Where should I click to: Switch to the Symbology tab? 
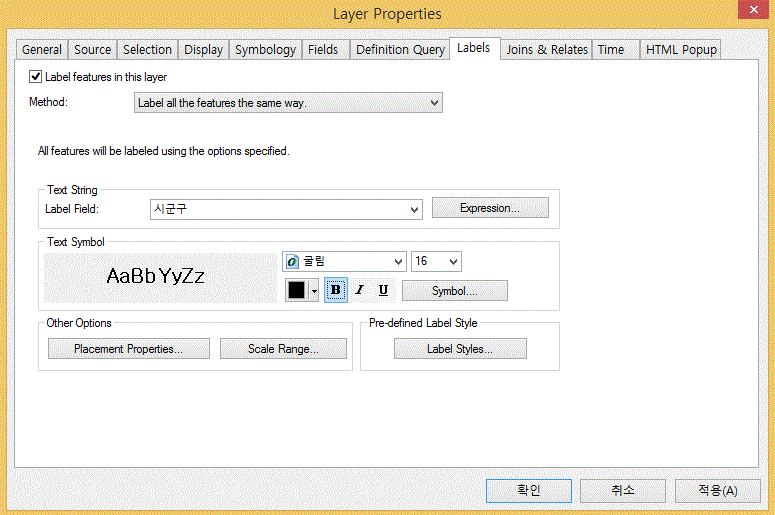[x=265, y=50]
